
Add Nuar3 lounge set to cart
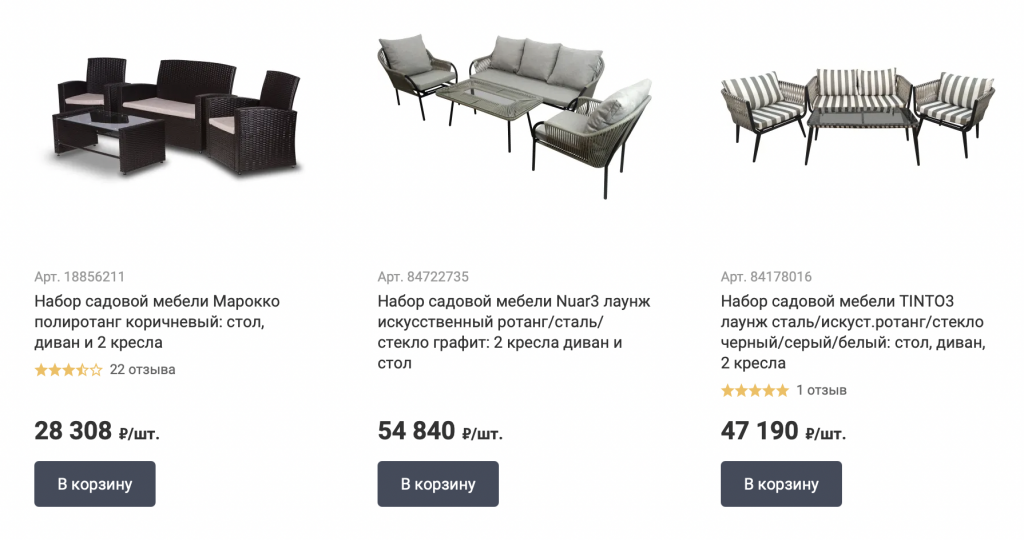pos(438,484)
